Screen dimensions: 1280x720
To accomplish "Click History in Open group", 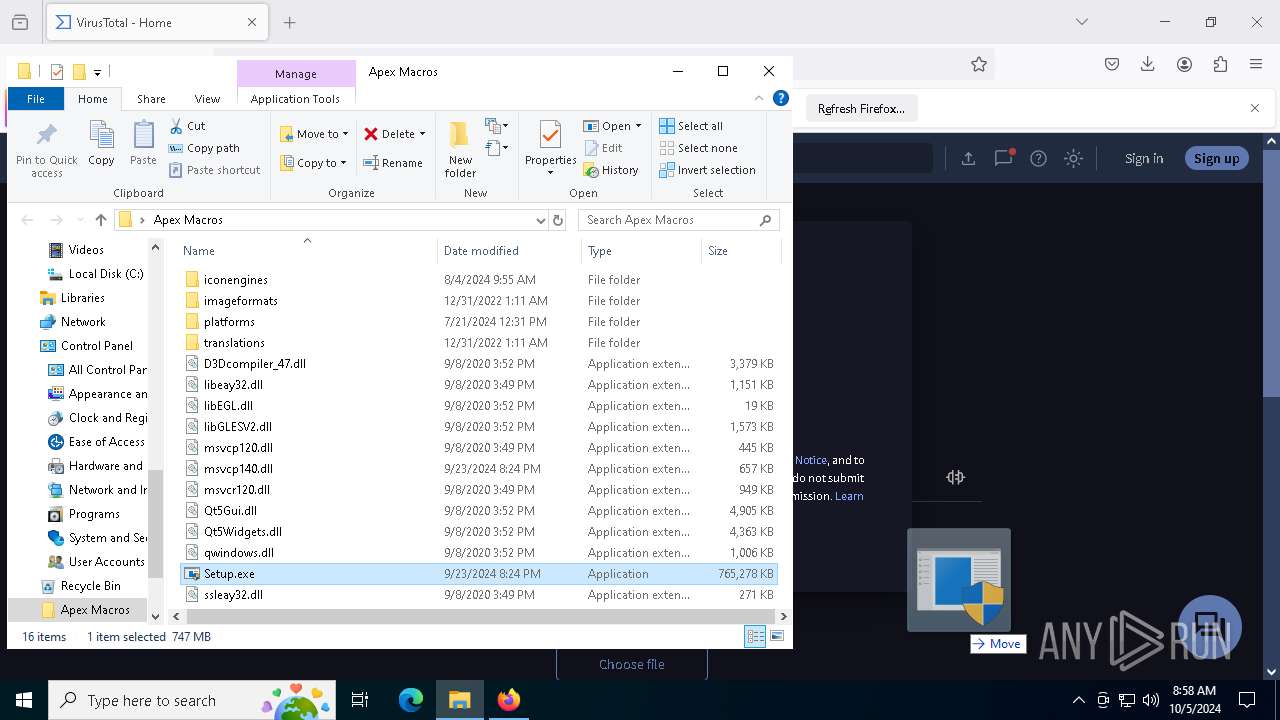I will tap(611, 170).
